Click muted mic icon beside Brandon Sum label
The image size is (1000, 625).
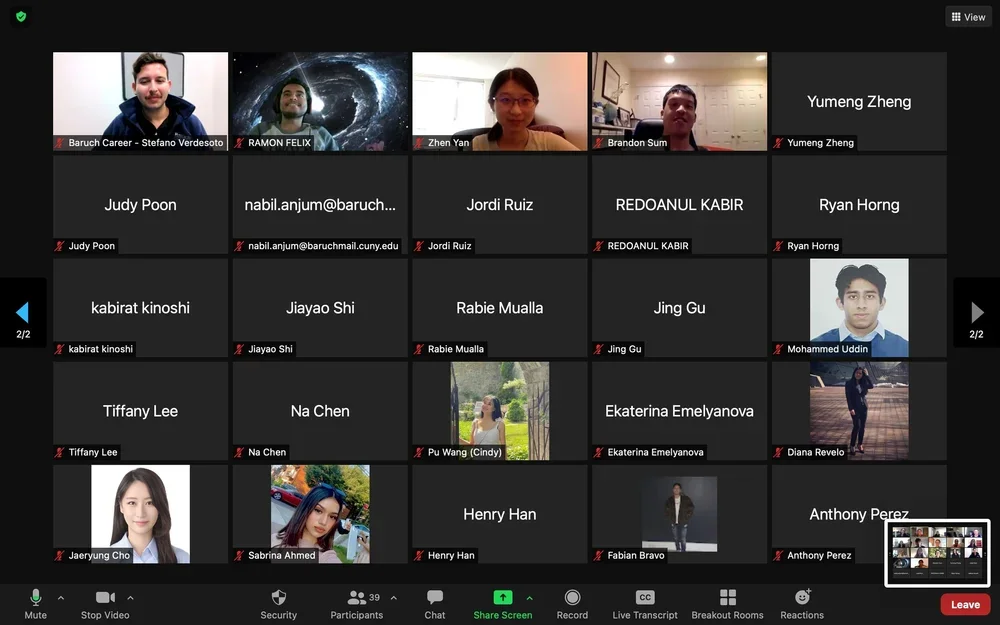coord(599,143)
